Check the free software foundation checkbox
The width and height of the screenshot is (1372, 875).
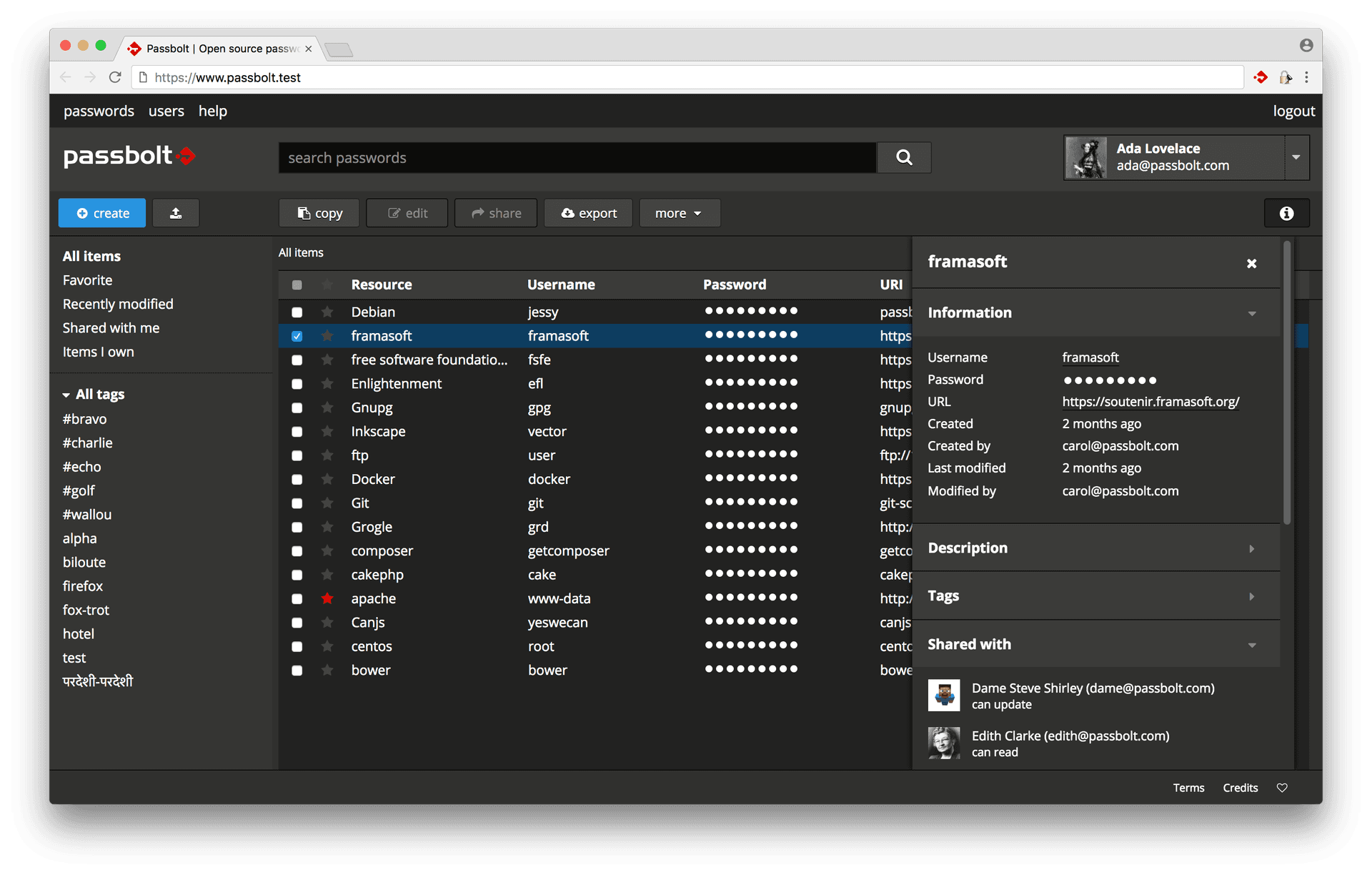click(x=297, y=360)
